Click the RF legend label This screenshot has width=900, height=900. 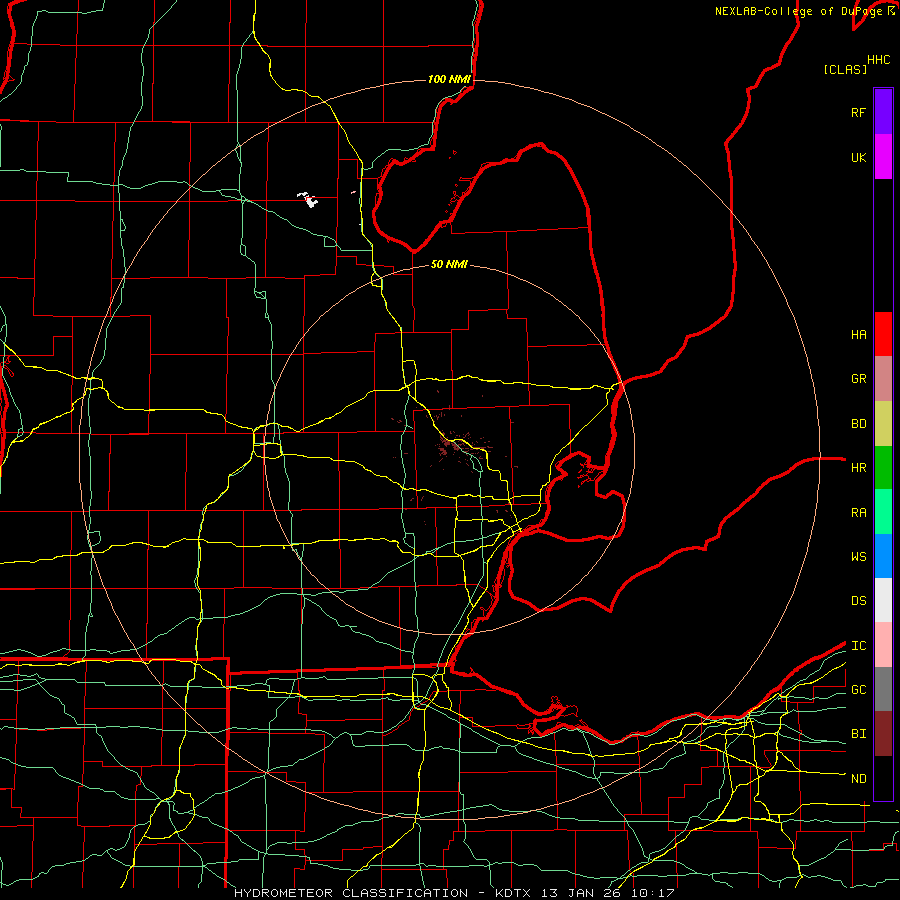(x=859, y=112)
